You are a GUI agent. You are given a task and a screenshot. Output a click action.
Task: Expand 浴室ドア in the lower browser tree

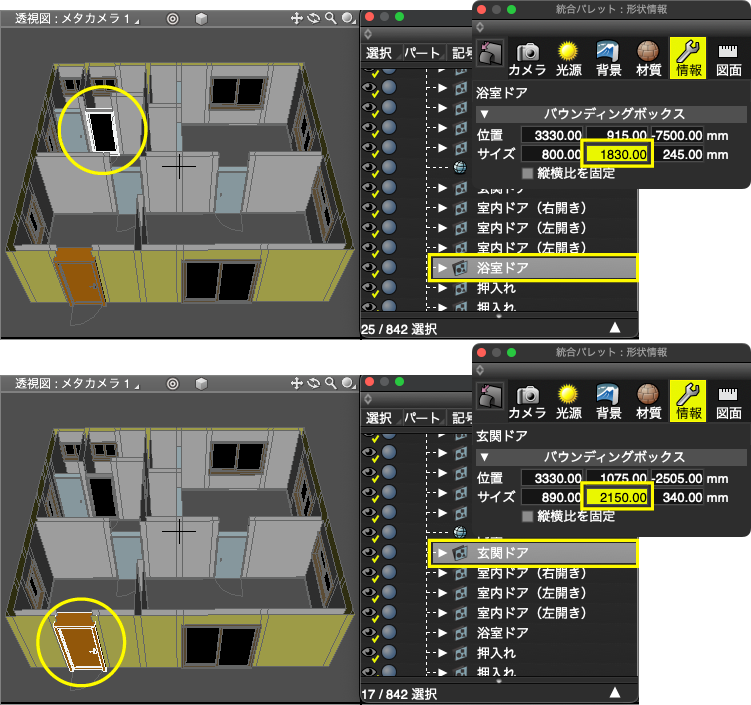[443, 633]
